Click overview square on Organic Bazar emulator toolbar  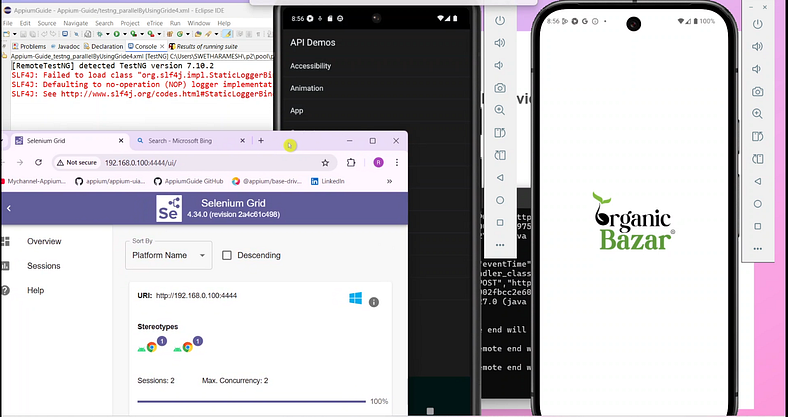(x=757, y=226)
